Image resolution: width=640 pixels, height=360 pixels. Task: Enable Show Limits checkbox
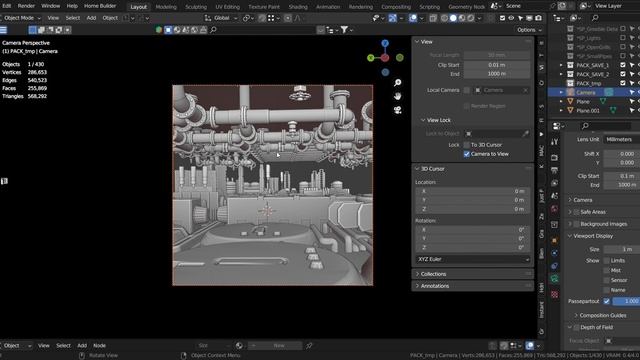point(607,260)
